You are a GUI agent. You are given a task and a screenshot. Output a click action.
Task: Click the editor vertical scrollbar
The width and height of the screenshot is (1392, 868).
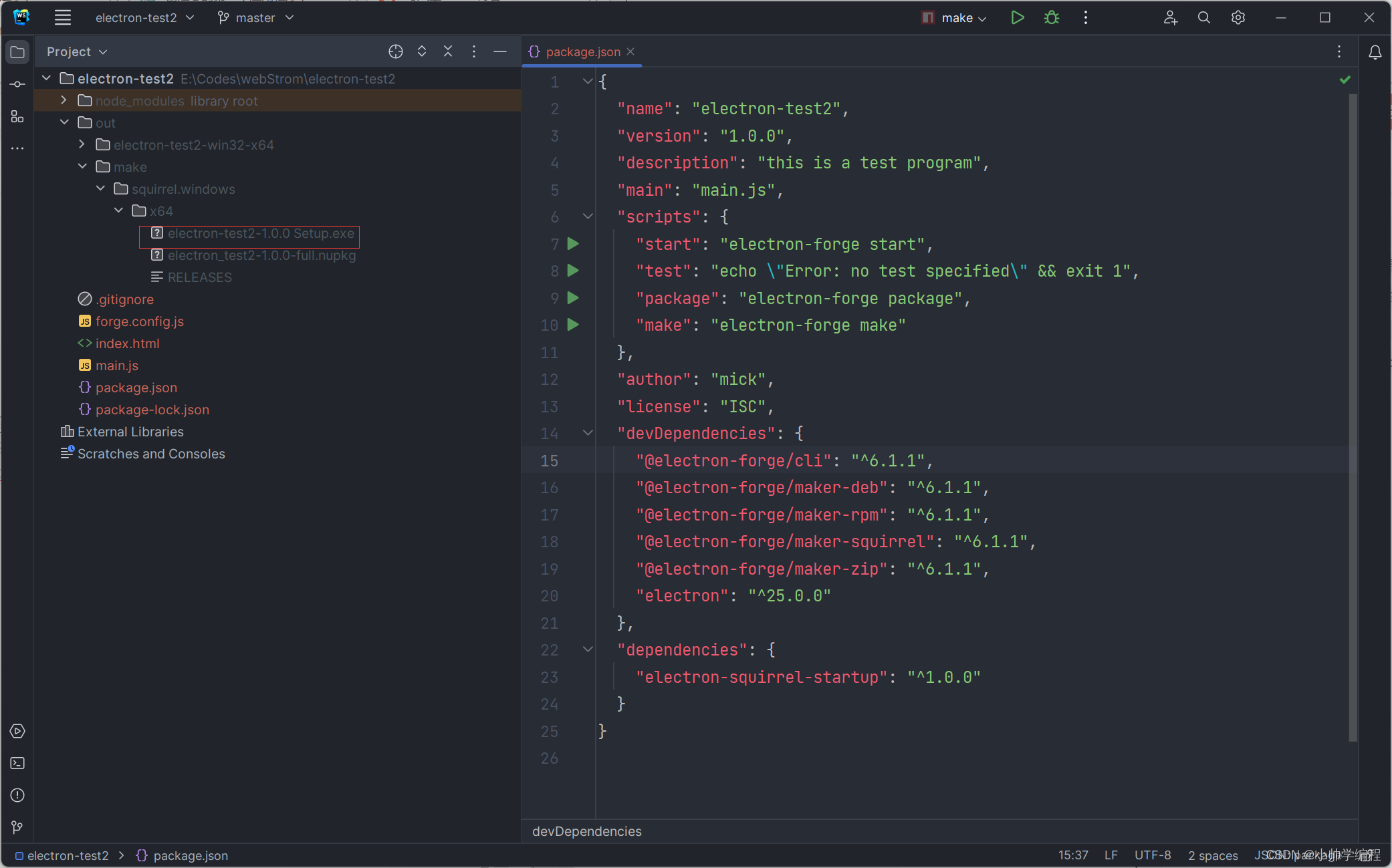point(1353,418)
